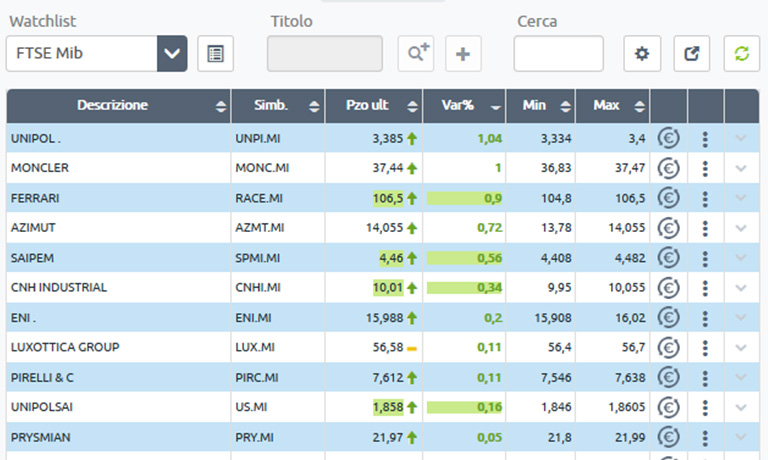This screenshot has width=768, height=460.
Task: Sort by Descrizione column
Action: tap(119, 106)
